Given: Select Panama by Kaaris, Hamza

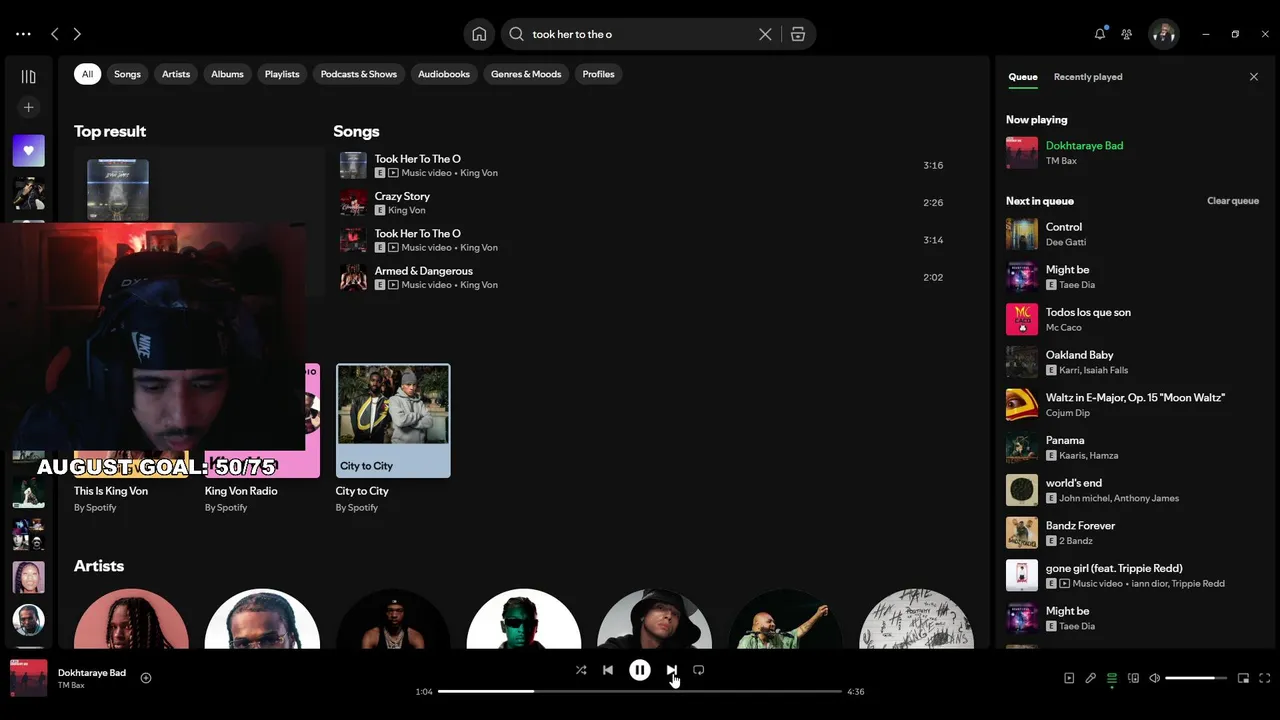Looking at the screenshot, I should [x=1132, y=447].
